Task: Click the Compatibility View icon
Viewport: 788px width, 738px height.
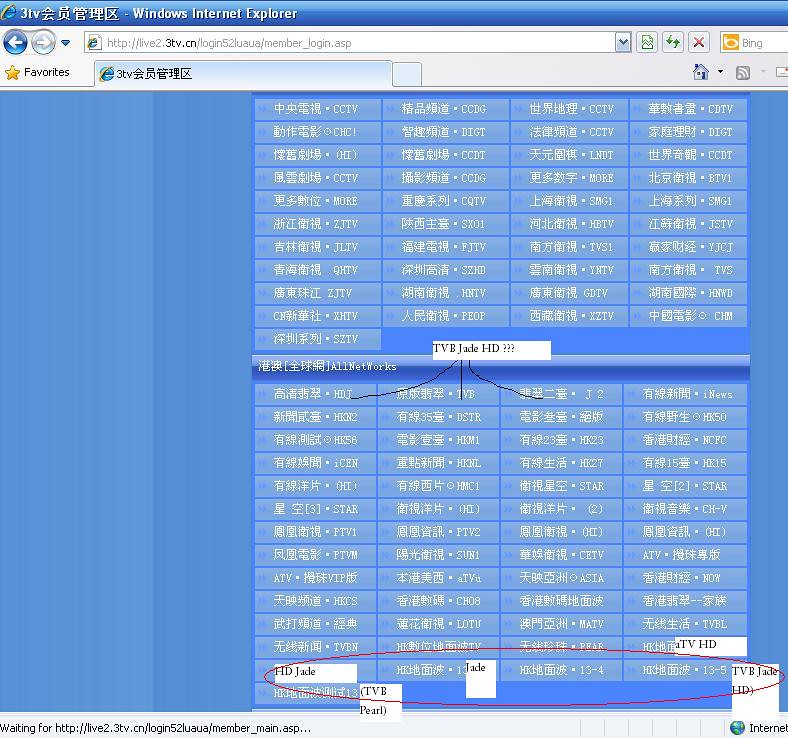Action: click(647, 43)
